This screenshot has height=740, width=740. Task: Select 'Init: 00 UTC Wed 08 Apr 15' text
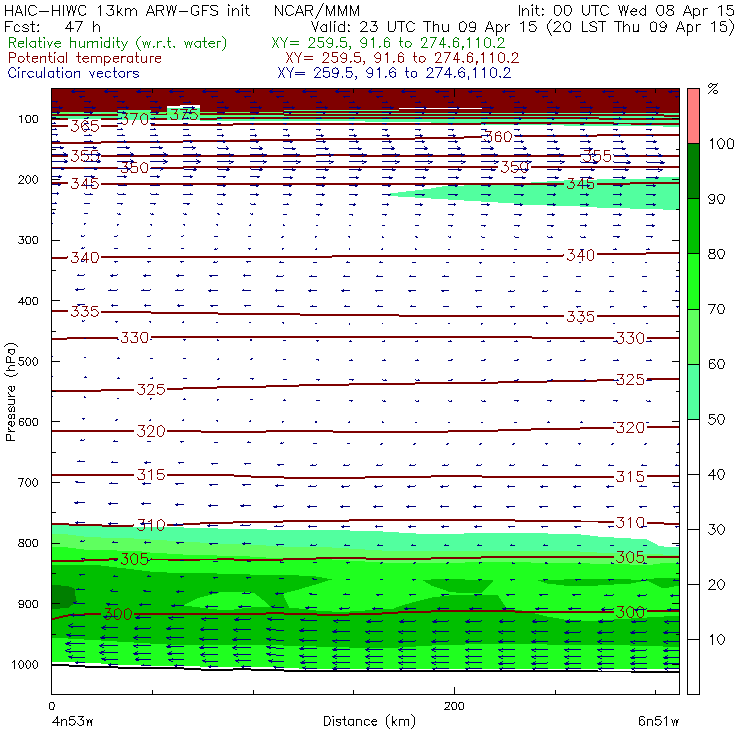(626, 10)
